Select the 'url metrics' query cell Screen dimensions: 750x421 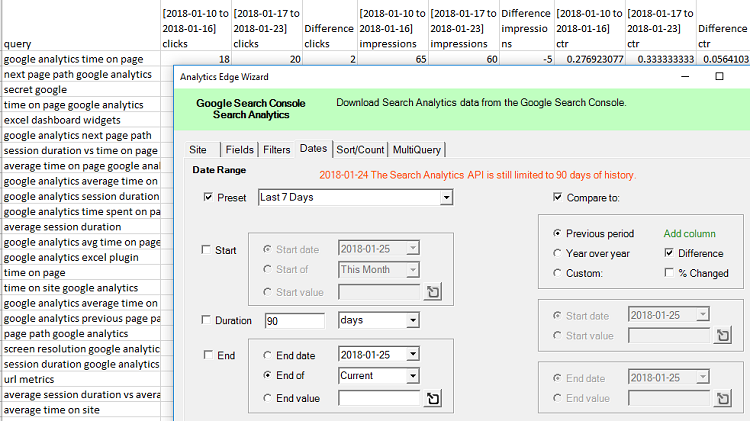(81, 379)
